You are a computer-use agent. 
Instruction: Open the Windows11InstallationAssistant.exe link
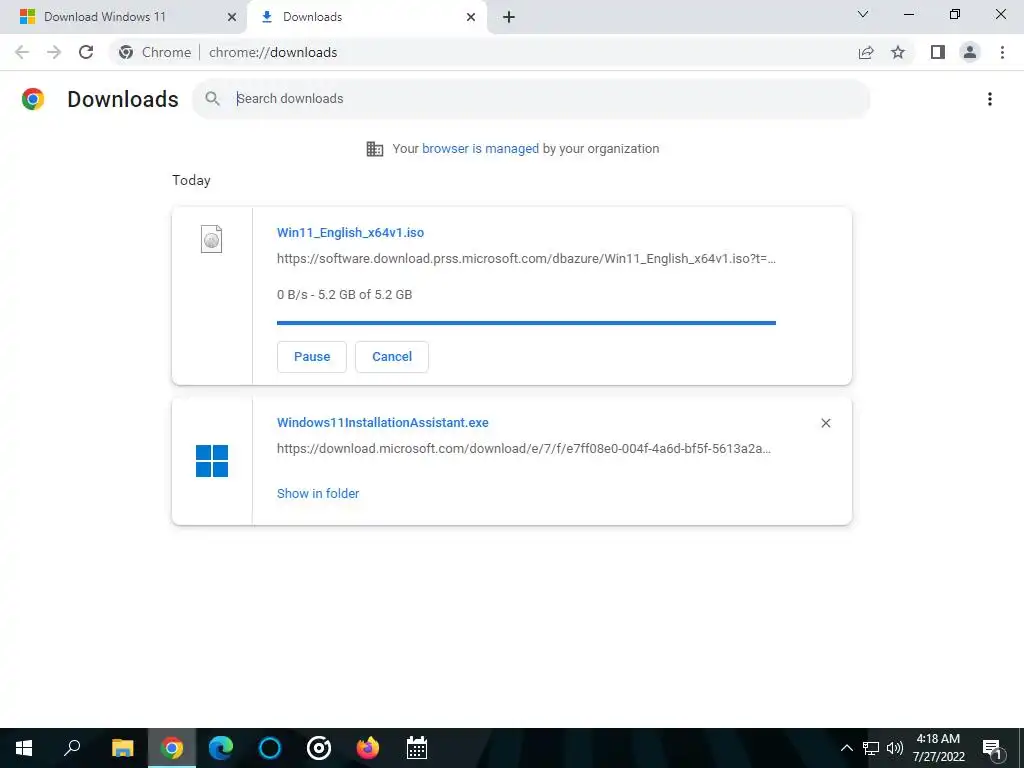[383, 423]
